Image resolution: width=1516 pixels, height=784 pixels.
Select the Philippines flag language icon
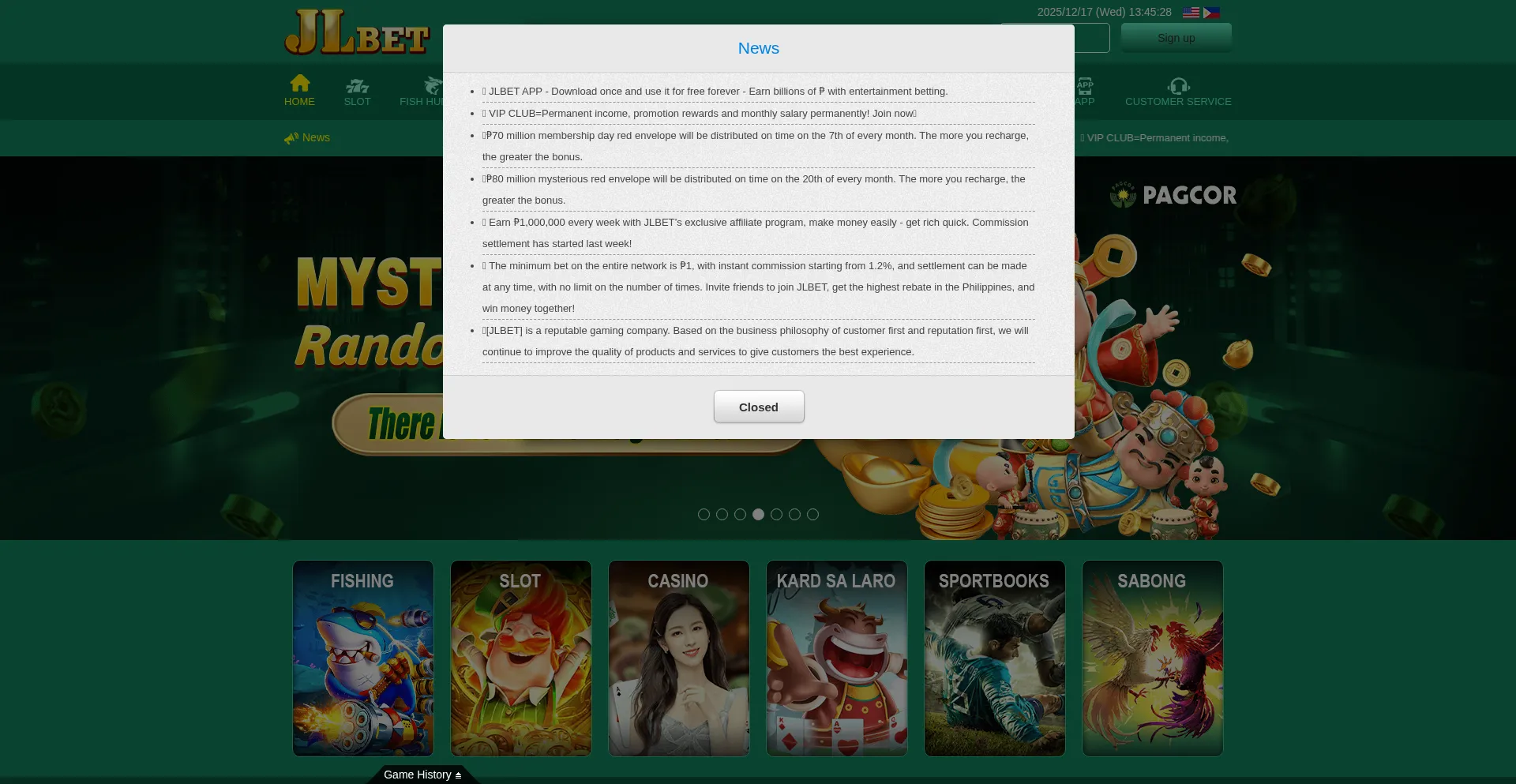pos(1211,13)
